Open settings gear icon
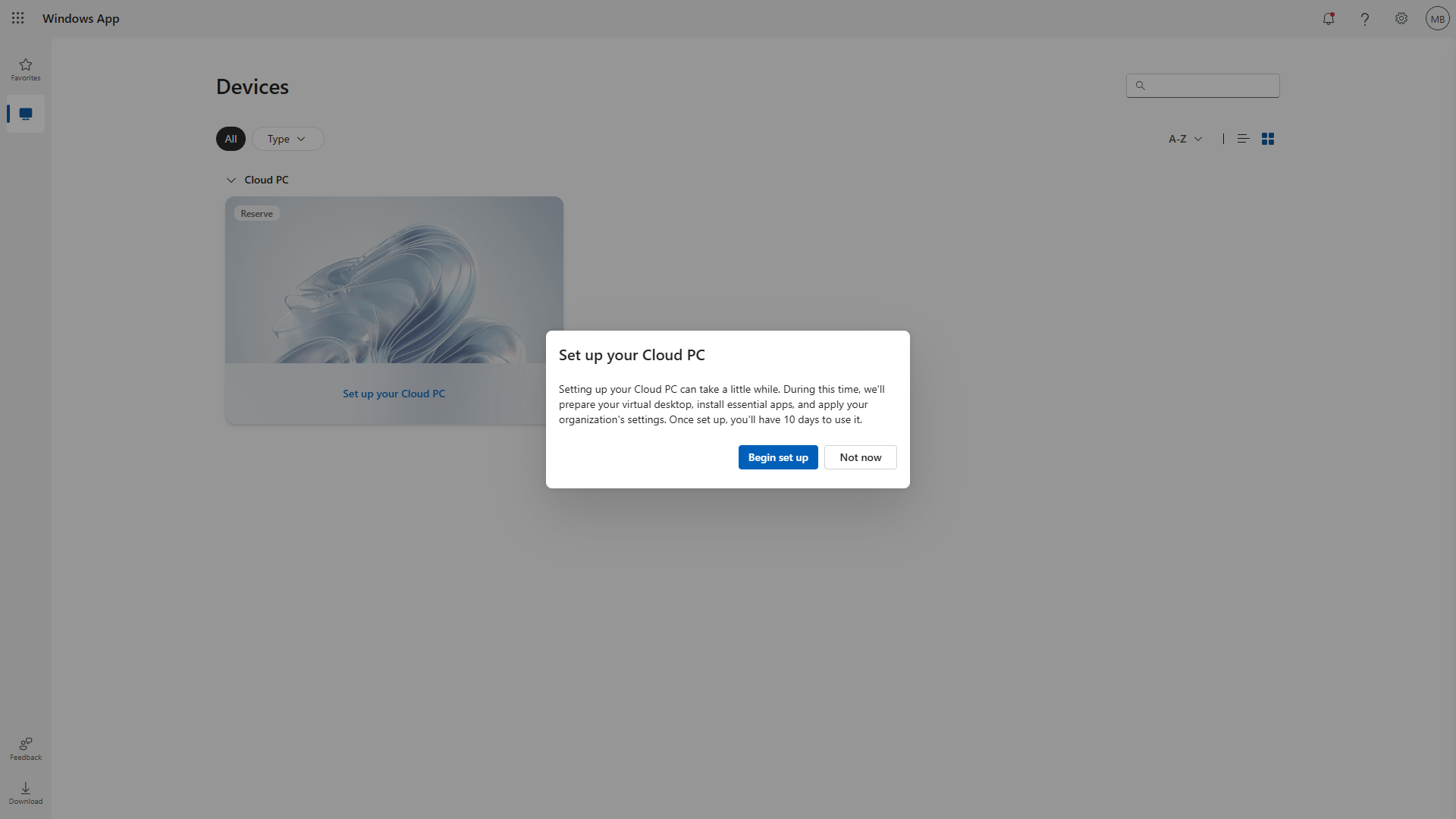This screenshot has width=1456, height=819. (x=1401, y=19)
